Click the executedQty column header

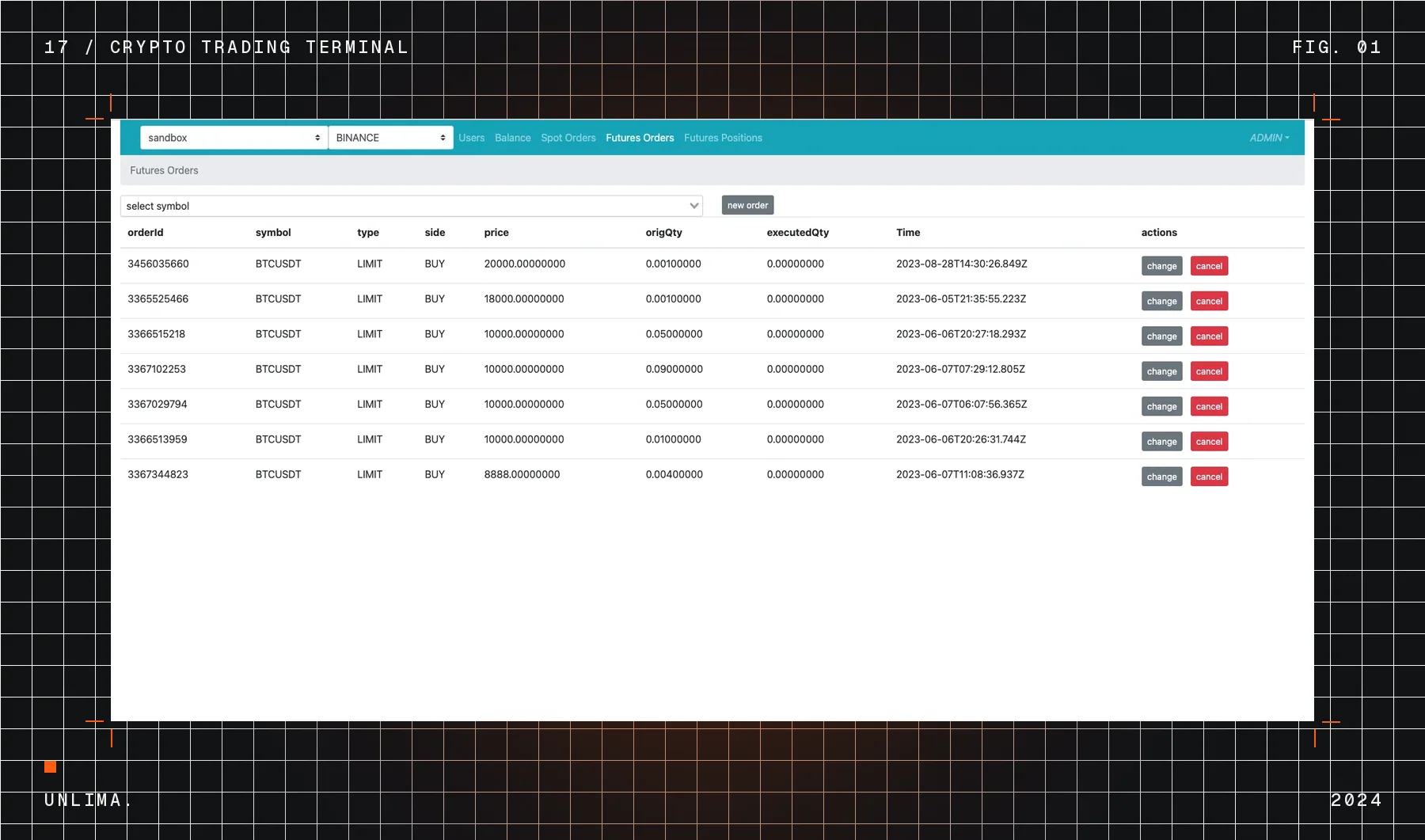click(x=797, y=233)
